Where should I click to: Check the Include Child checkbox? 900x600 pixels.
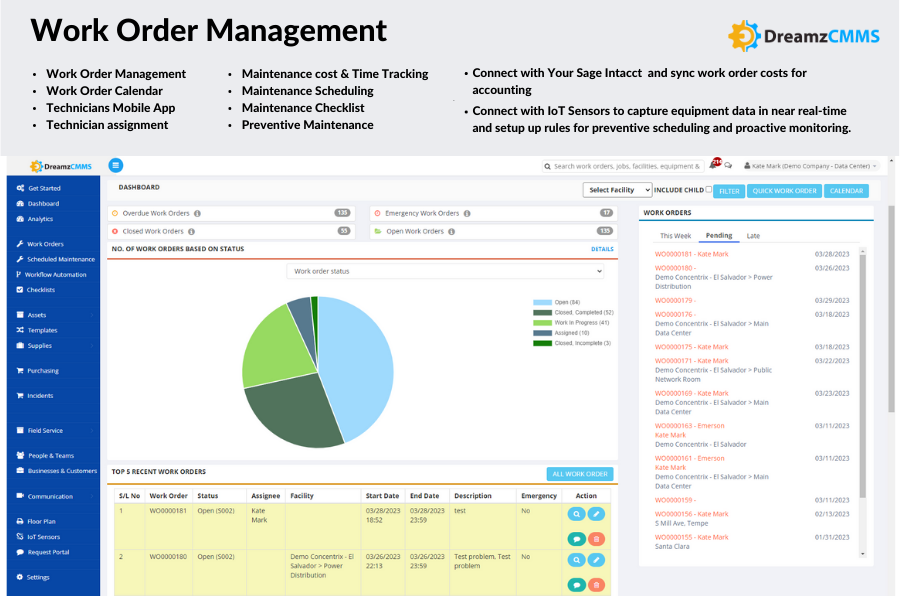point(709,190)
